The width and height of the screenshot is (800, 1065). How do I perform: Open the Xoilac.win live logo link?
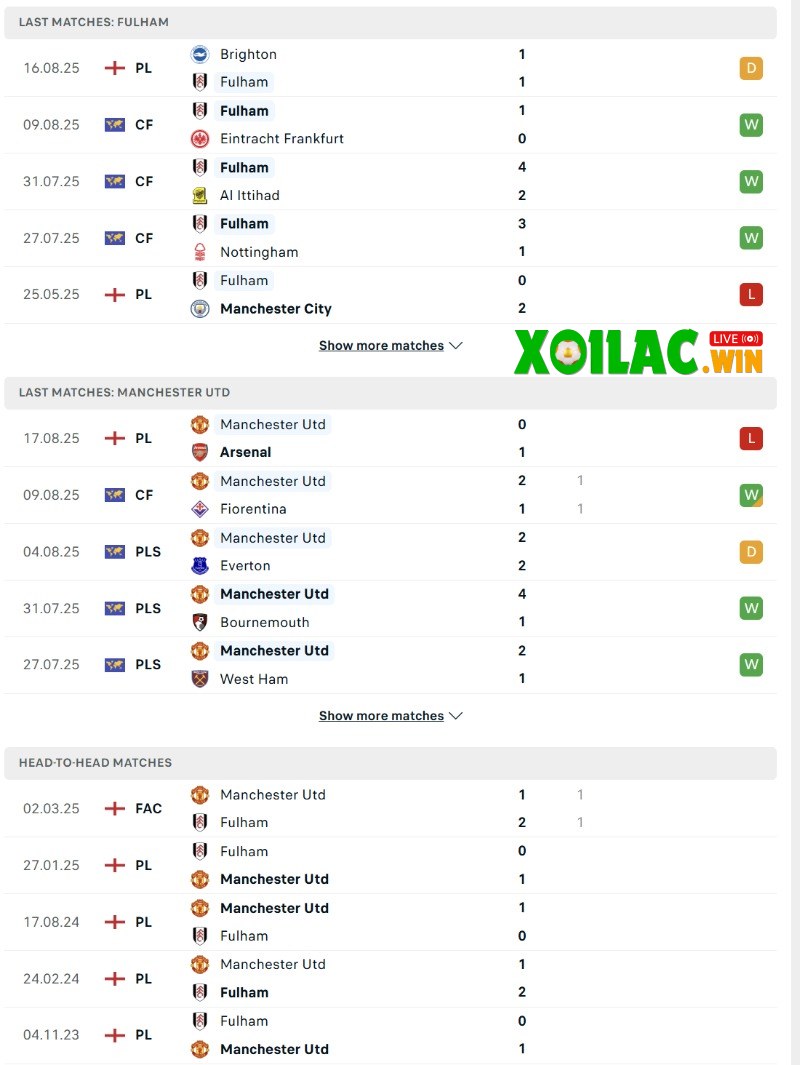[x=638, y=352]
